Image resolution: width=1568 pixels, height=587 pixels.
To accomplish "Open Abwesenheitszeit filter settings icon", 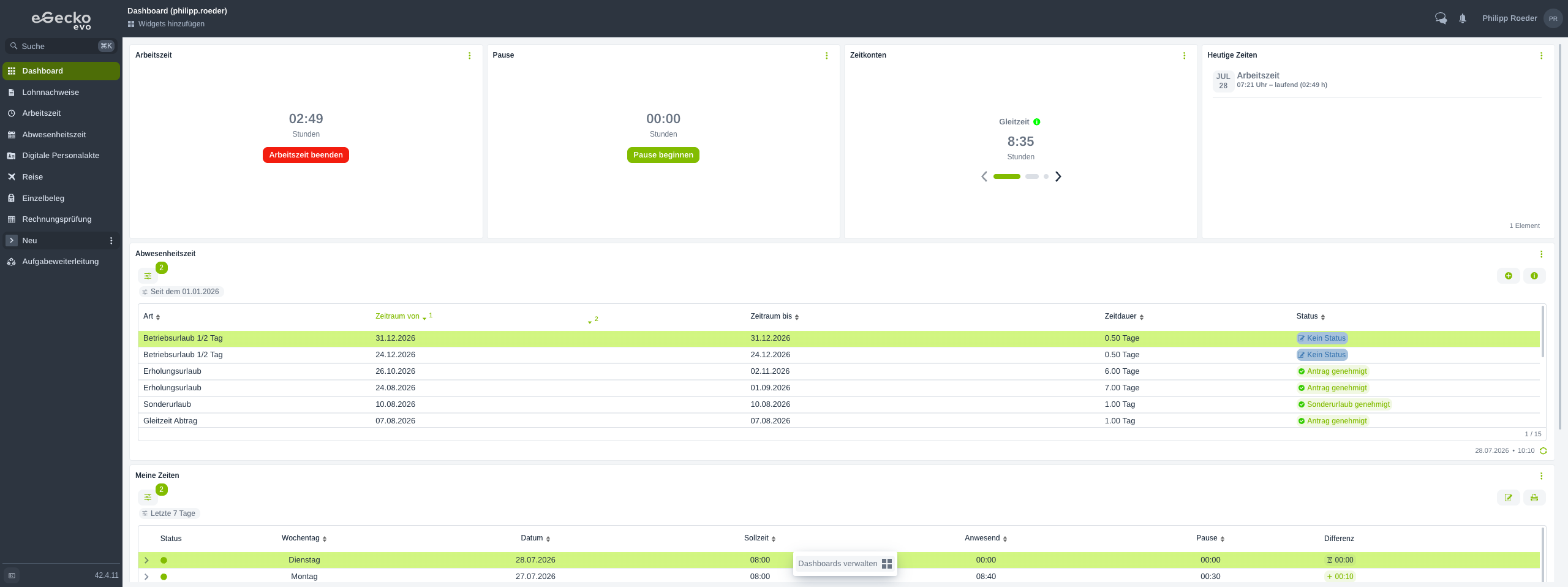I will pyautogui.click(x=148, y=276).
